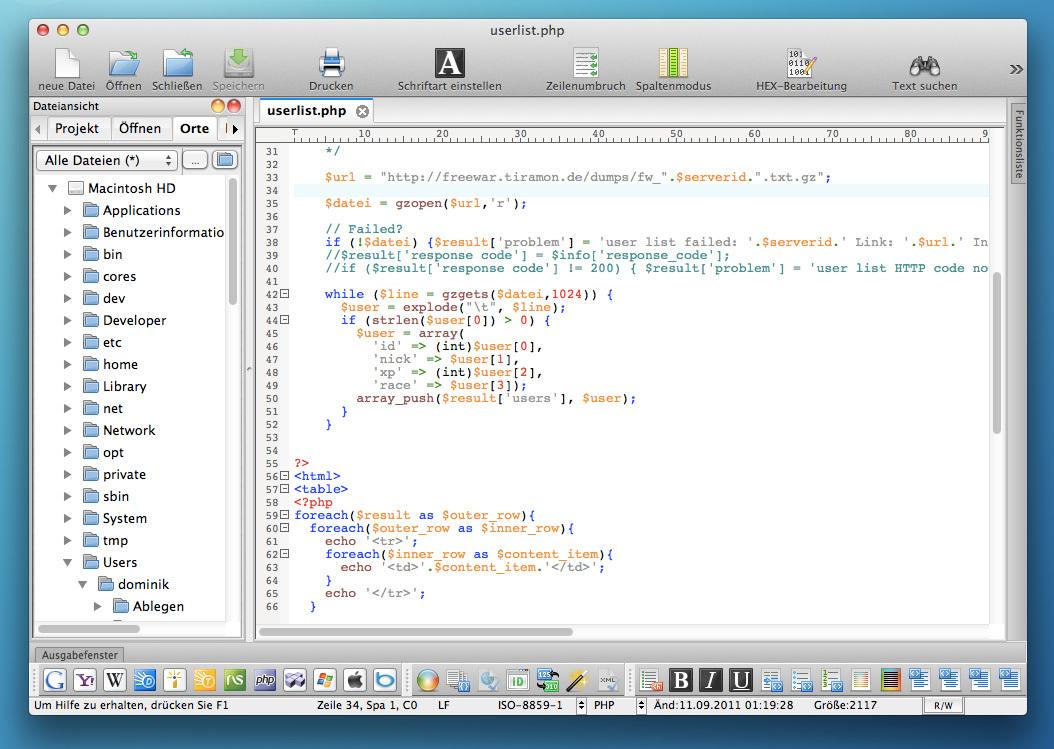Enable Spaltenmodus column mode
Image resolution: width=1054 pixels, height=749 pixels.
[673, 65]
